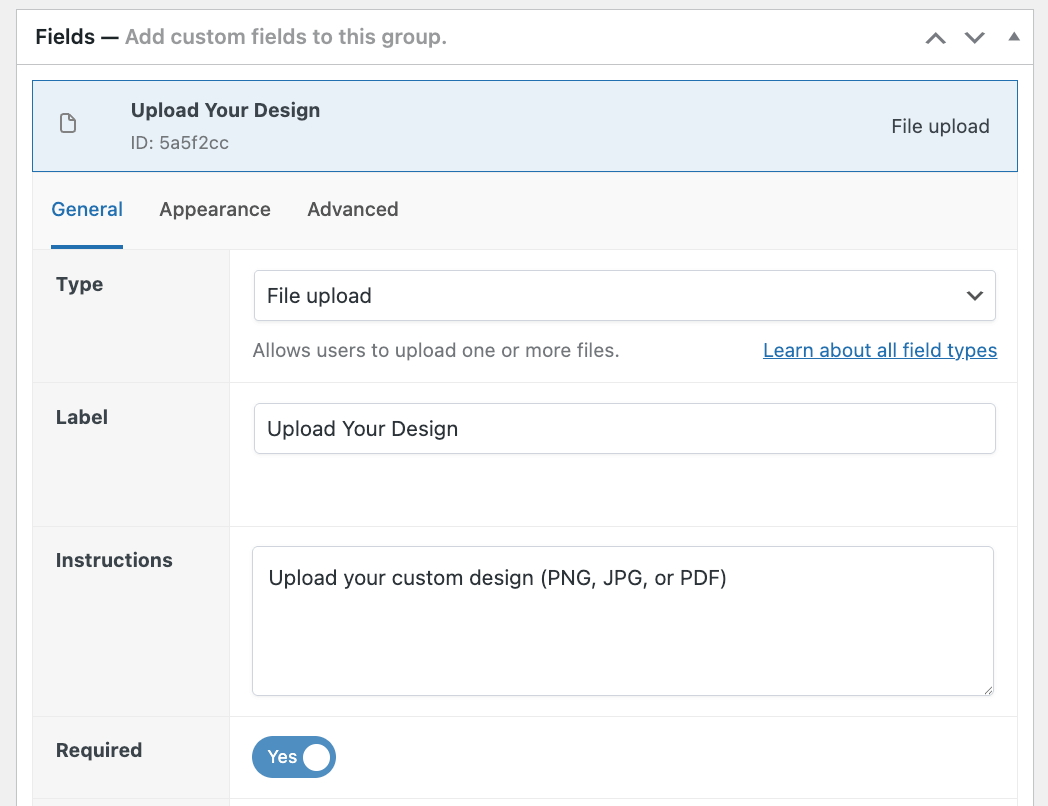The width and height of the screenshot is (1048, 806).
Task: Click the Learn about all field types link
Action: [879, 350]
